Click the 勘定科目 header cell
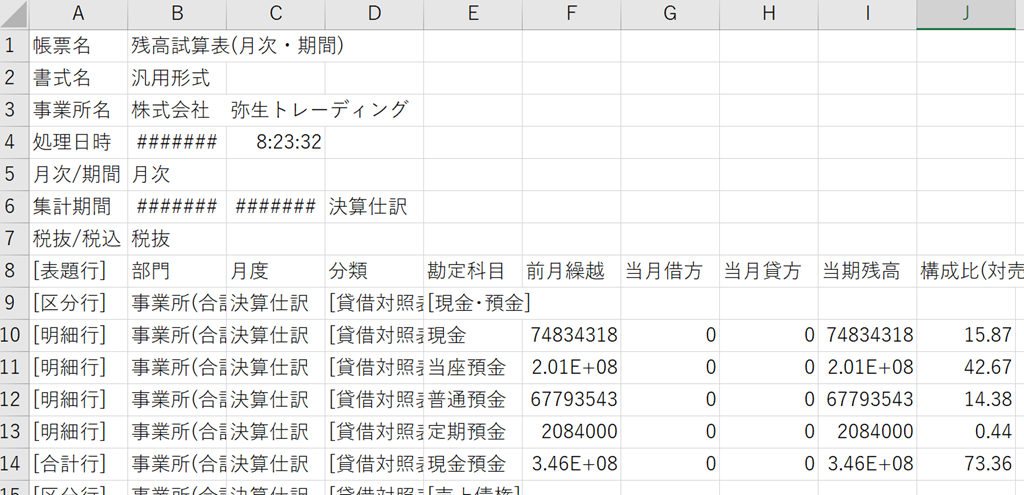This screenshot has width=1024, height=495. coord(473,271)
